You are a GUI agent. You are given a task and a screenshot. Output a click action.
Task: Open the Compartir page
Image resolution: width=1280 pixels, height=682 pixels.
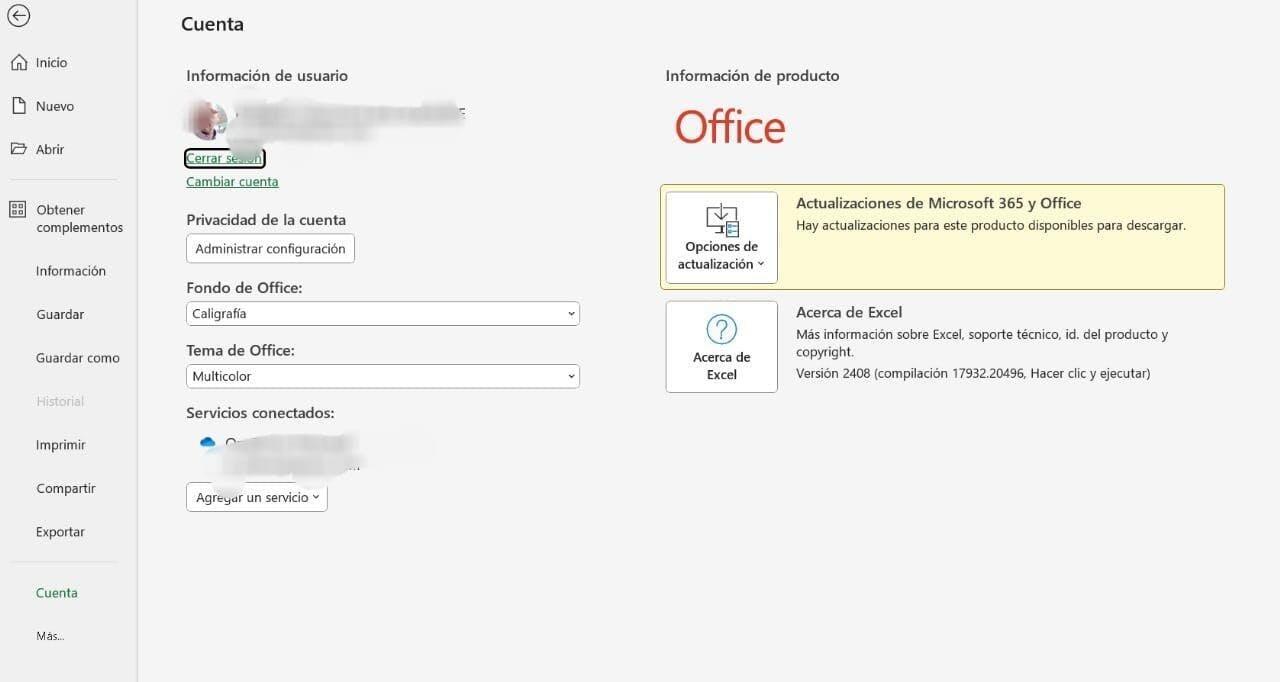point(66,488)
